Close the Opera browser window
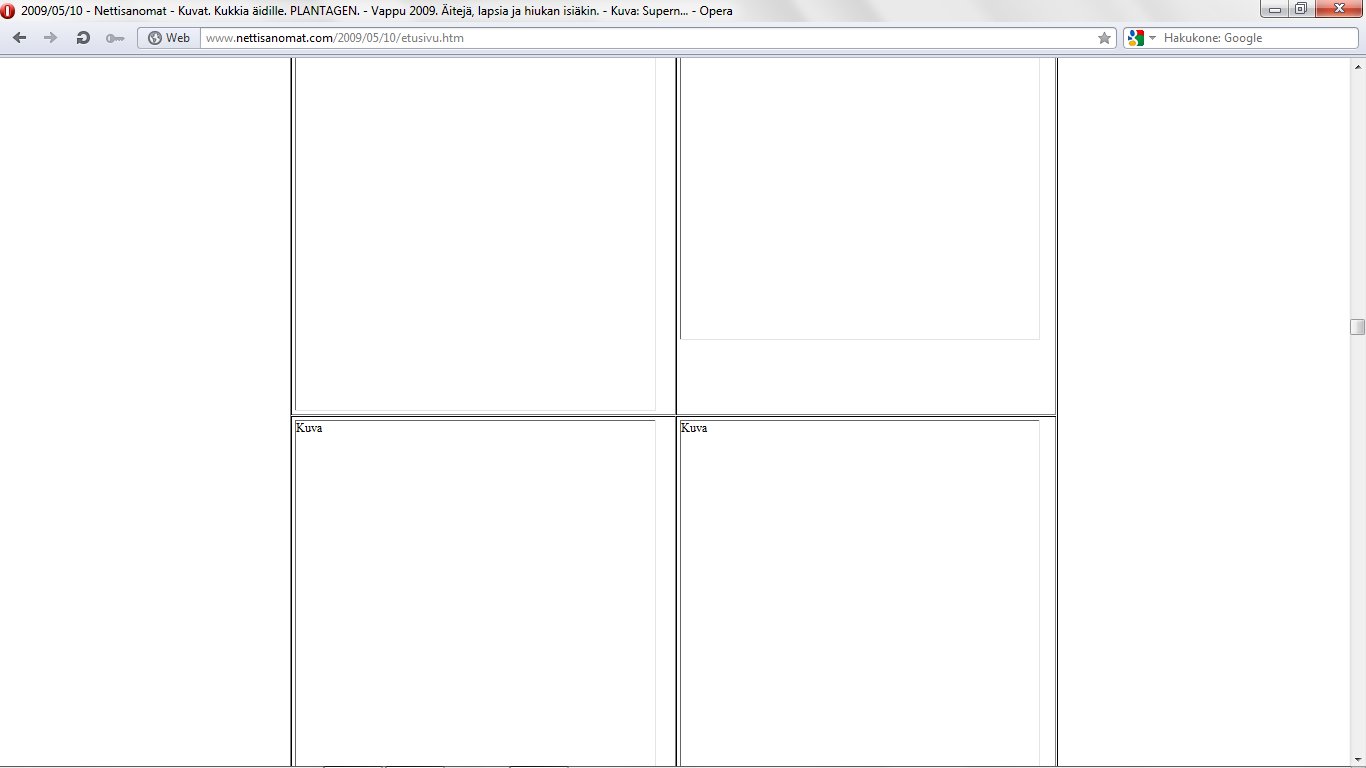 coord(1337,10)
